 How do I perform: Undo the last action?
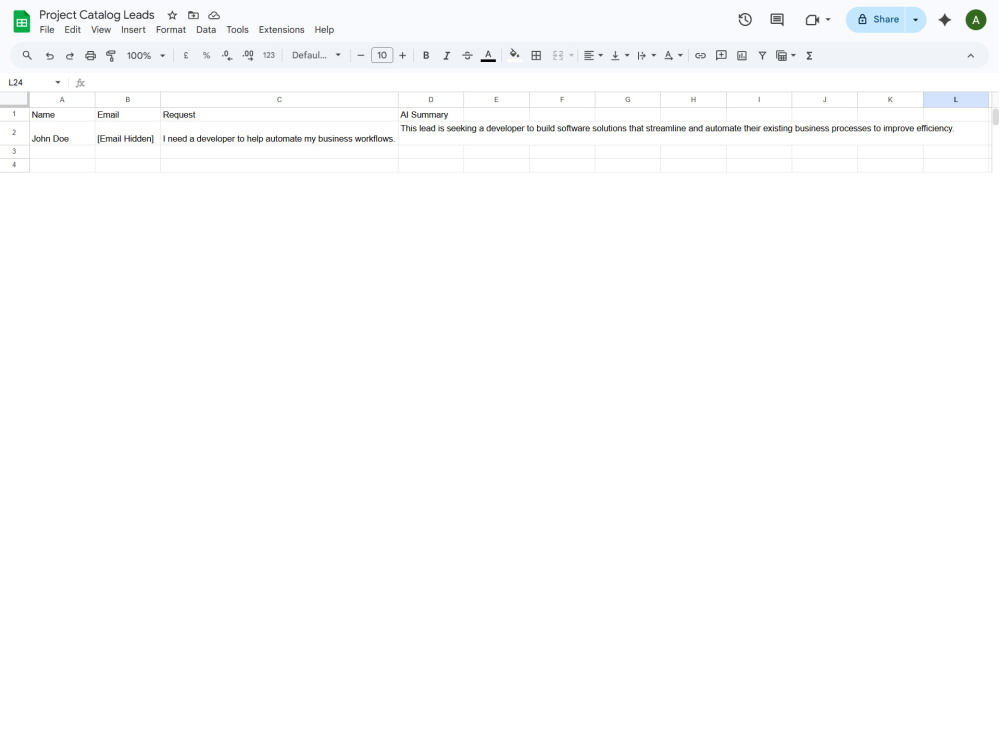(x=49, y=55)
